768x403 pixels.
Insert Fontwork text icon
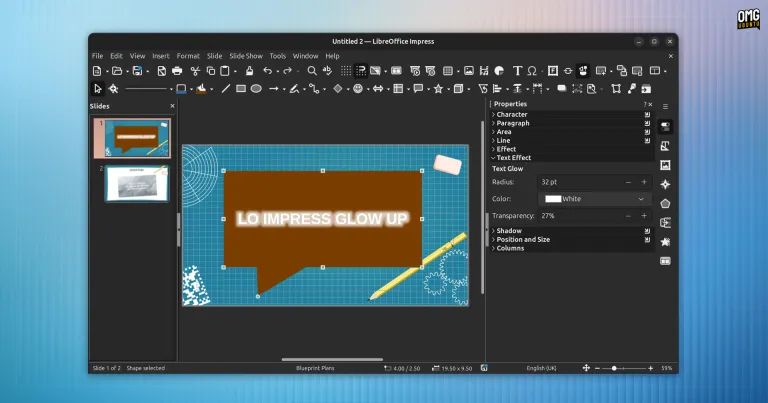(x=552, y=71)
